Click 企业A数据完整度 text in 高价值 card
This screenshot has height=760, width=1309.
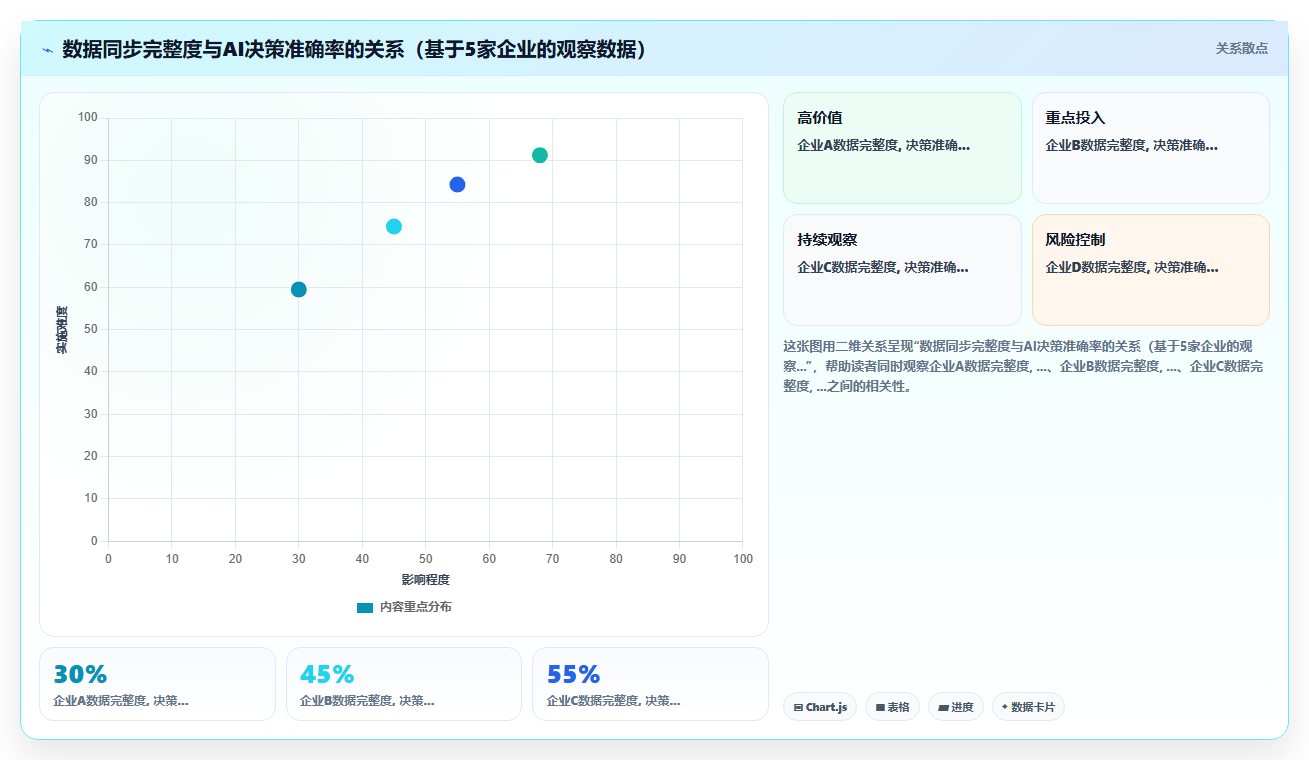click(x=883, y=145)
